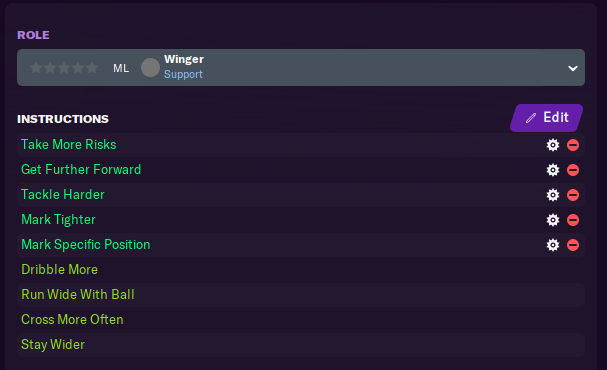
Task: Click the pencil icon on Edit button
Action: click(x=531, y=118)
